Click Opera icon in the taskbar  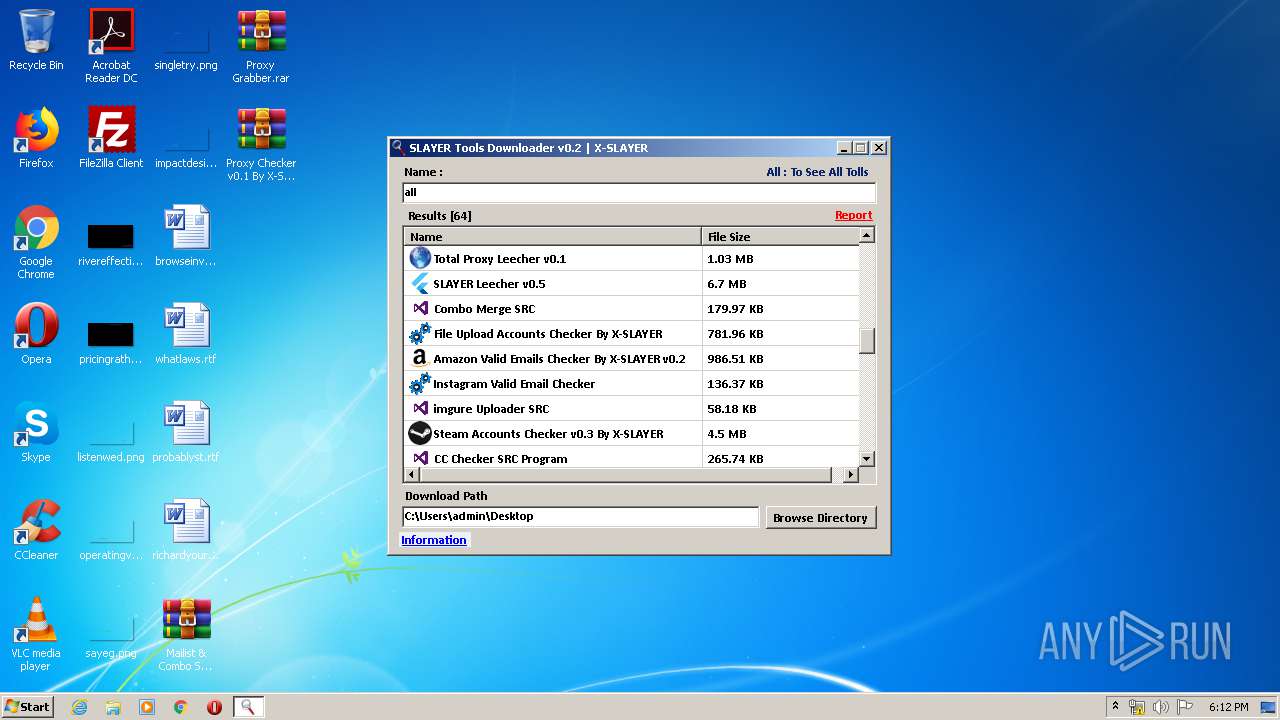(x=214, y=707)
